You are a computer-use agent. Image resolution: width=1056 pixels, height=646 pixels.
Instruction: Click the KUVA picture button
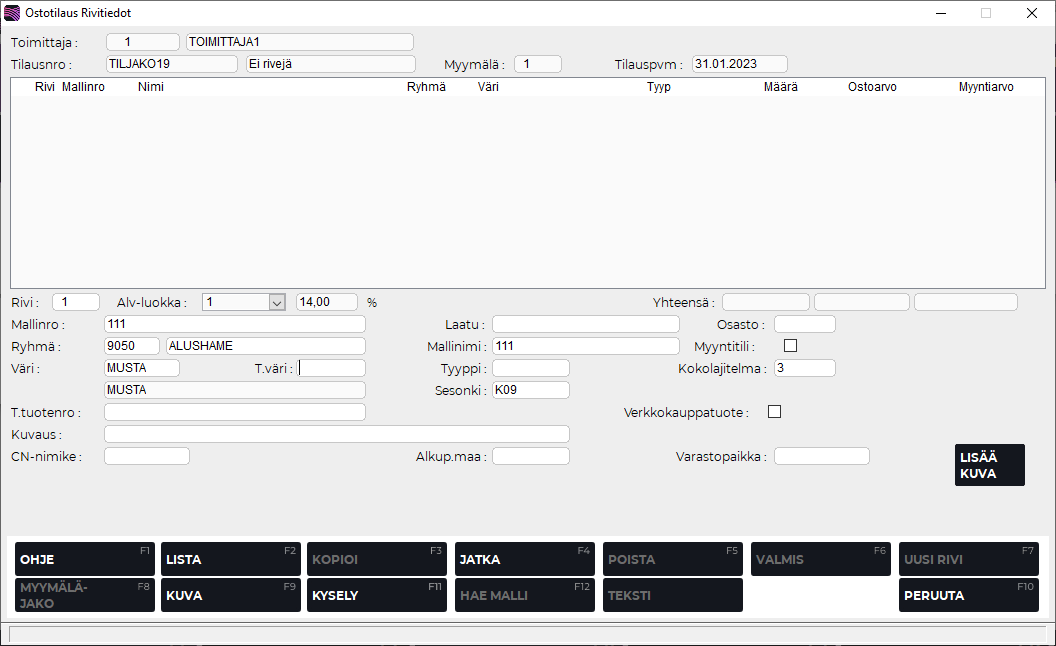tap(230, 595)
